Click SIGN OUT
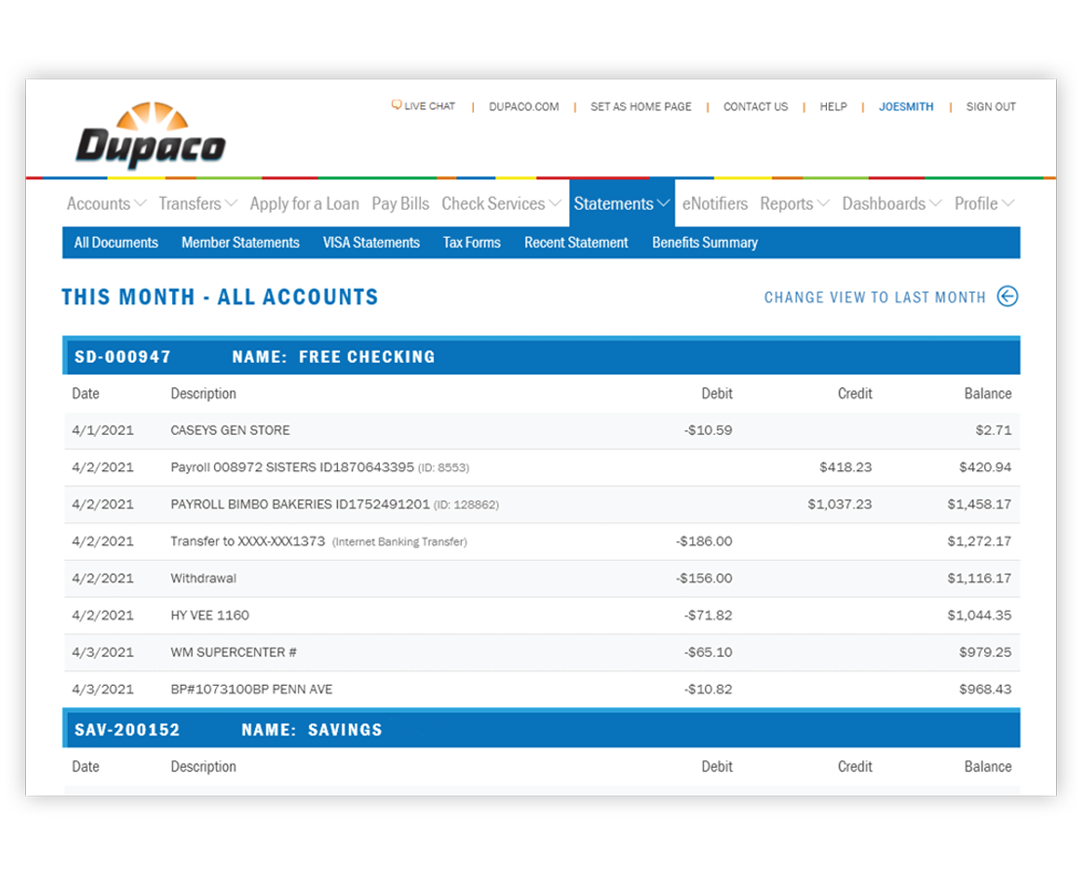Image resolution: width=1083 pixels, height=875 pixels. (990, 106)
